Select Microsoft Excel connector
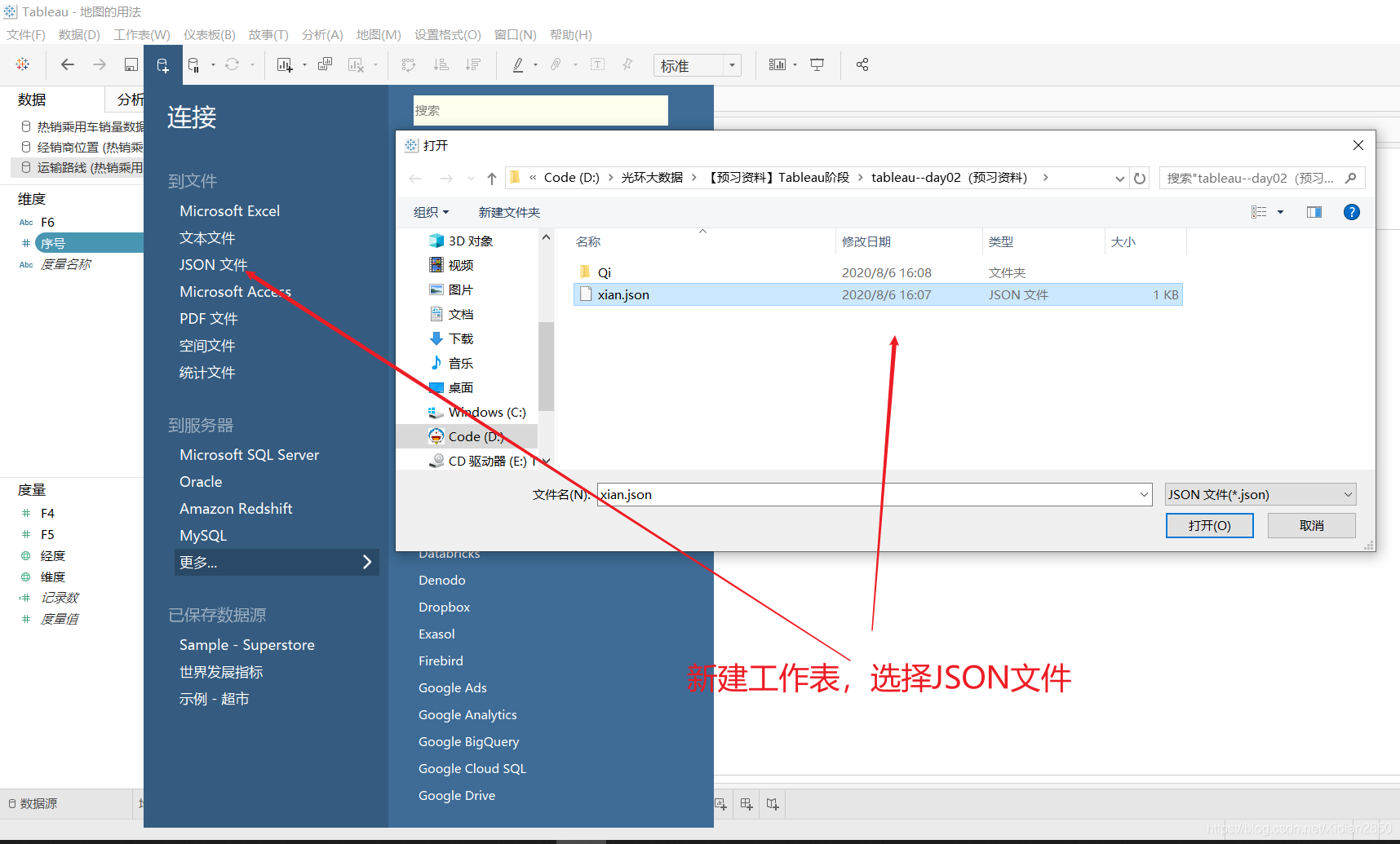The height and width of the screenshot is (844, 1400). tap(229, 210)
